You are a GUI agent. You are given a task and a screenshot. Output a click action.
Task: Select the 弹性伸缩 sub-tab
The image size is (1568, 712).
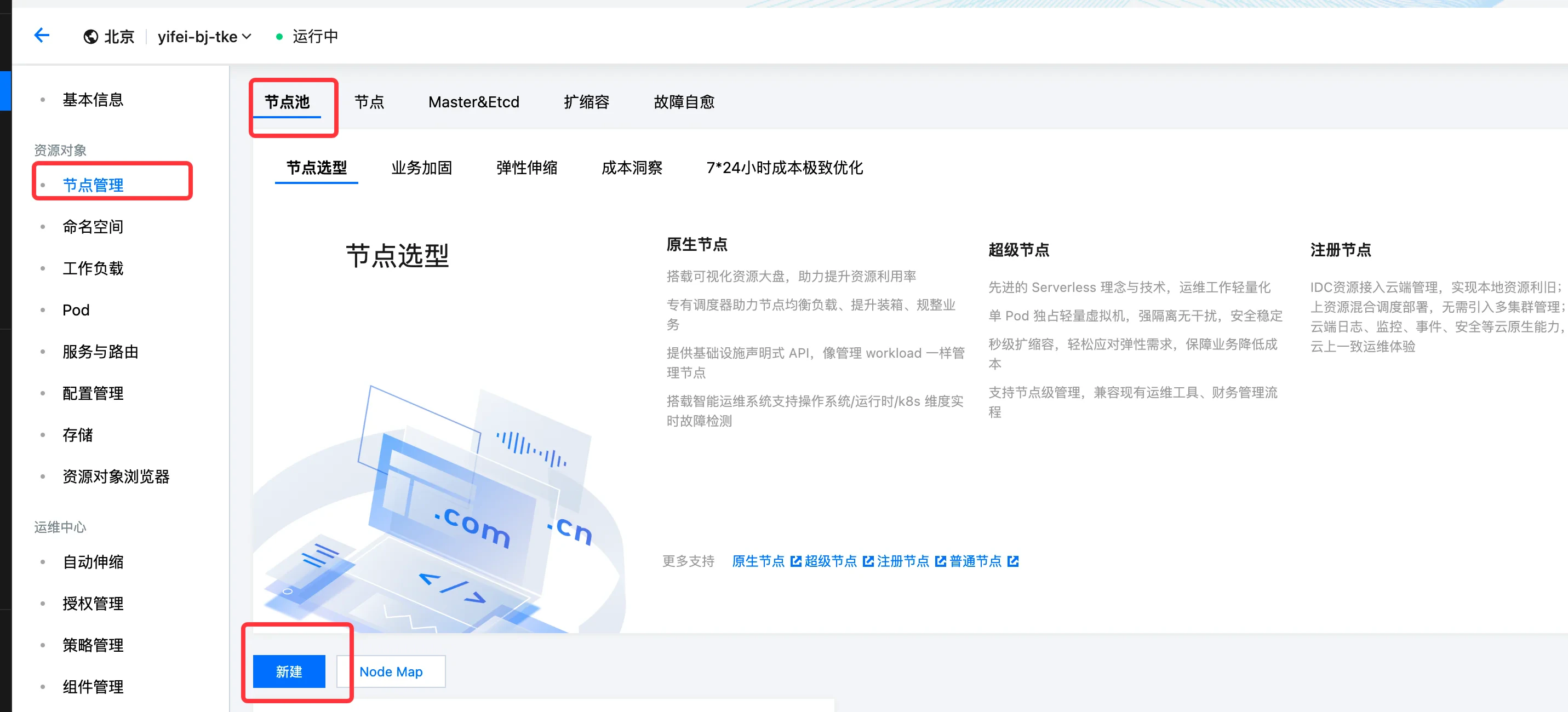527,168
